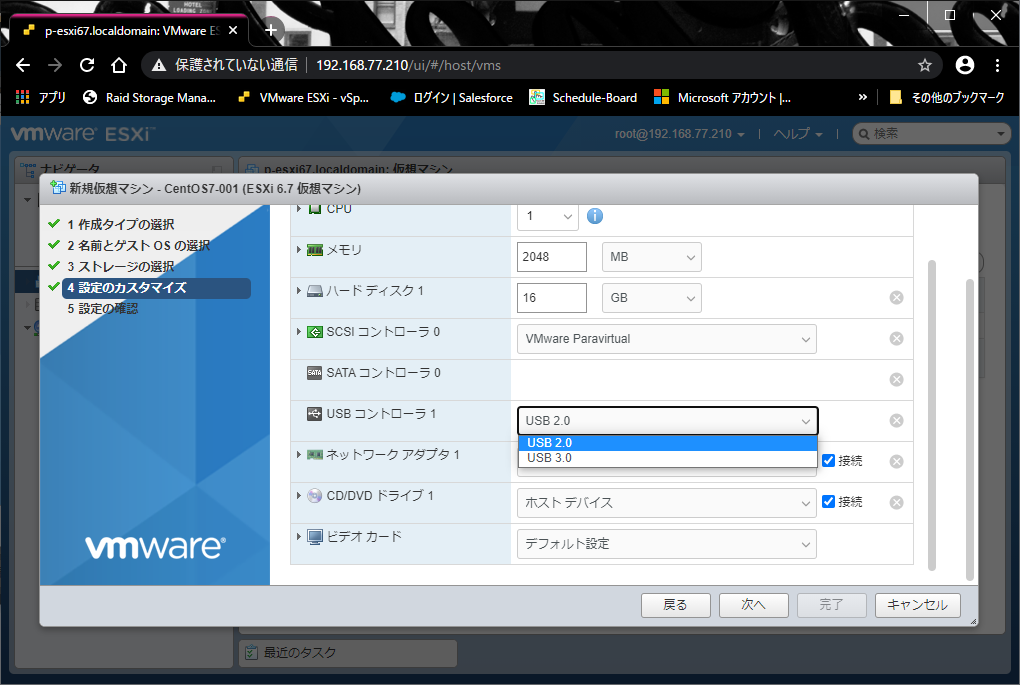The height and width of the screenshot is (685, 1020).
Task: Remove USB Controller 1 with its X icon
Action: (x=896, y=420)
